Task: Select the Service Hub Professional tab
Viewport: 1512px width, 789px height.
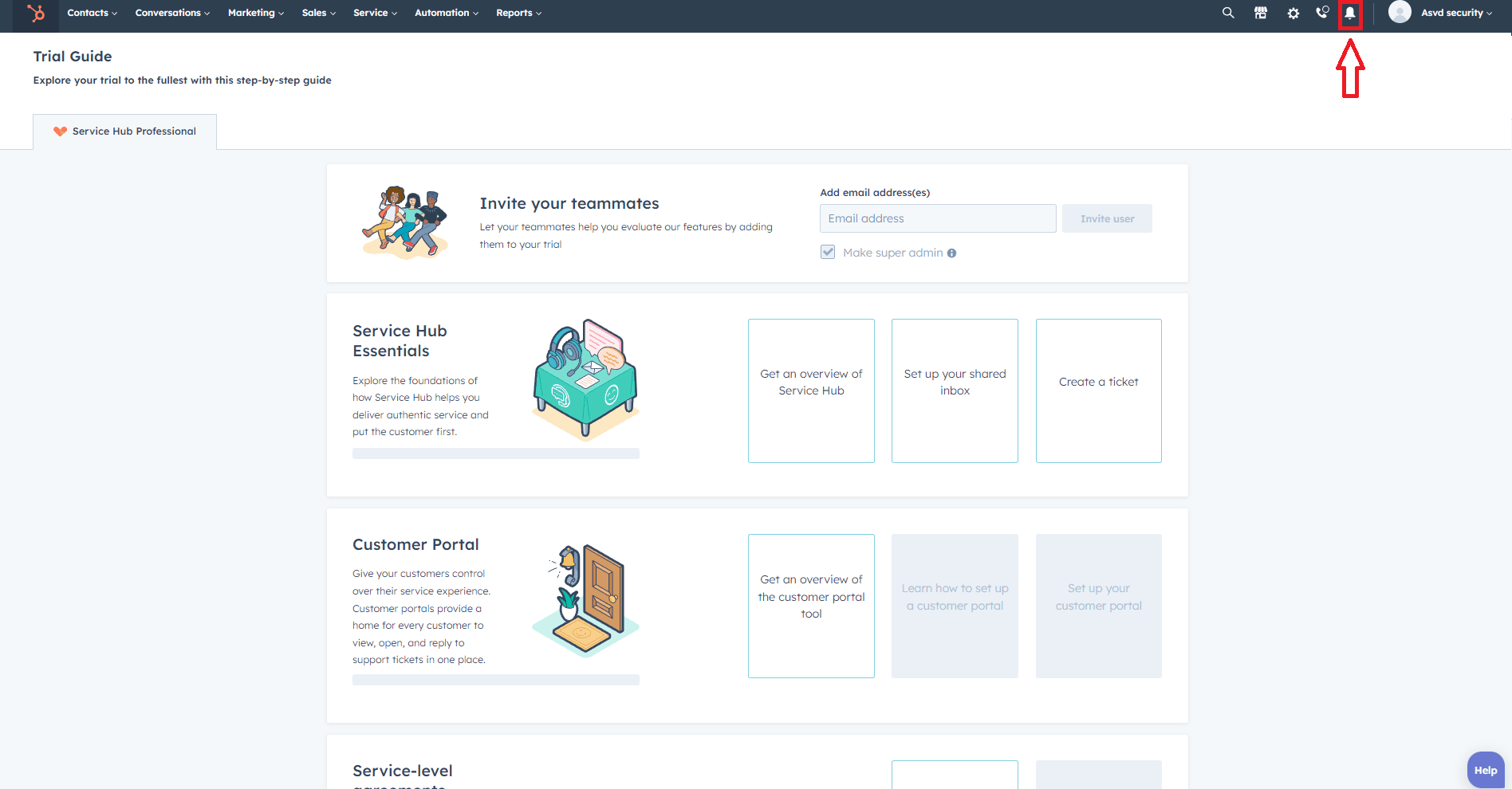Action: [x=124, y=131]
